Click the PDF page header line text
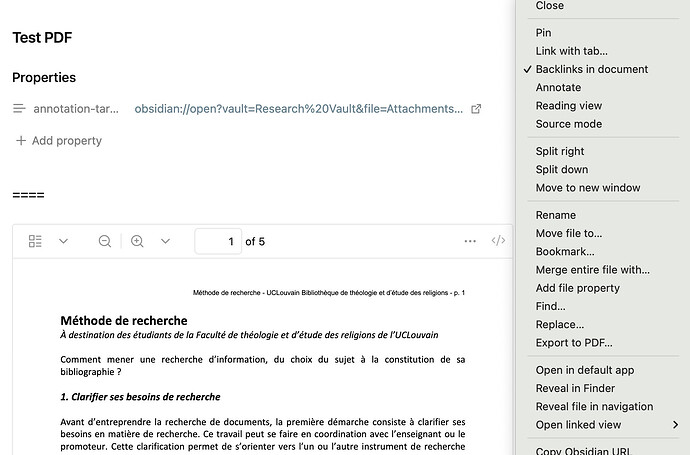 click(x=329, y=293)
